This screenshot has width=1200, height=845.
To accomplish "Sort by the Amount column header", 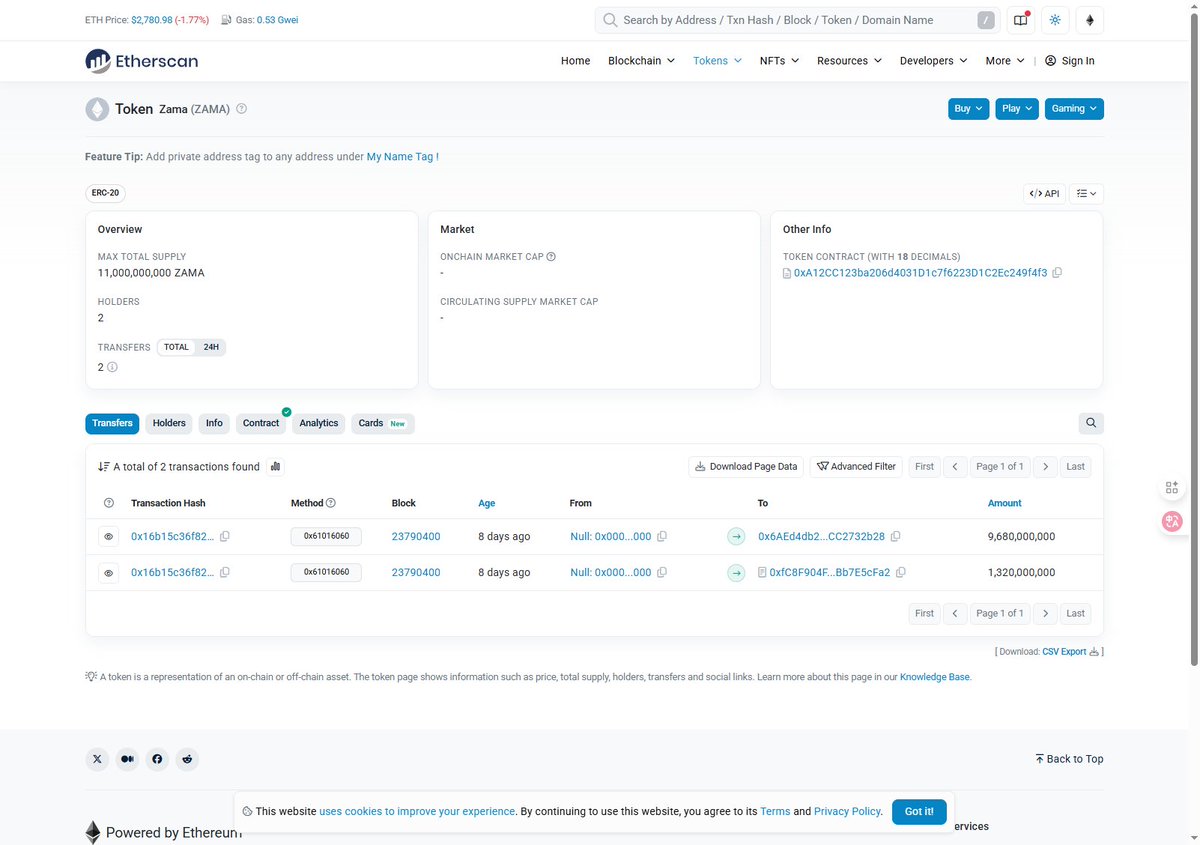I will click(1005, 503).
